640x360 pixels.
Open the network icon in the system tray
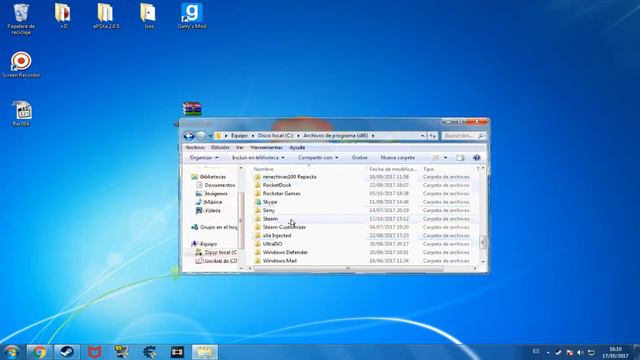coord(591,352)
